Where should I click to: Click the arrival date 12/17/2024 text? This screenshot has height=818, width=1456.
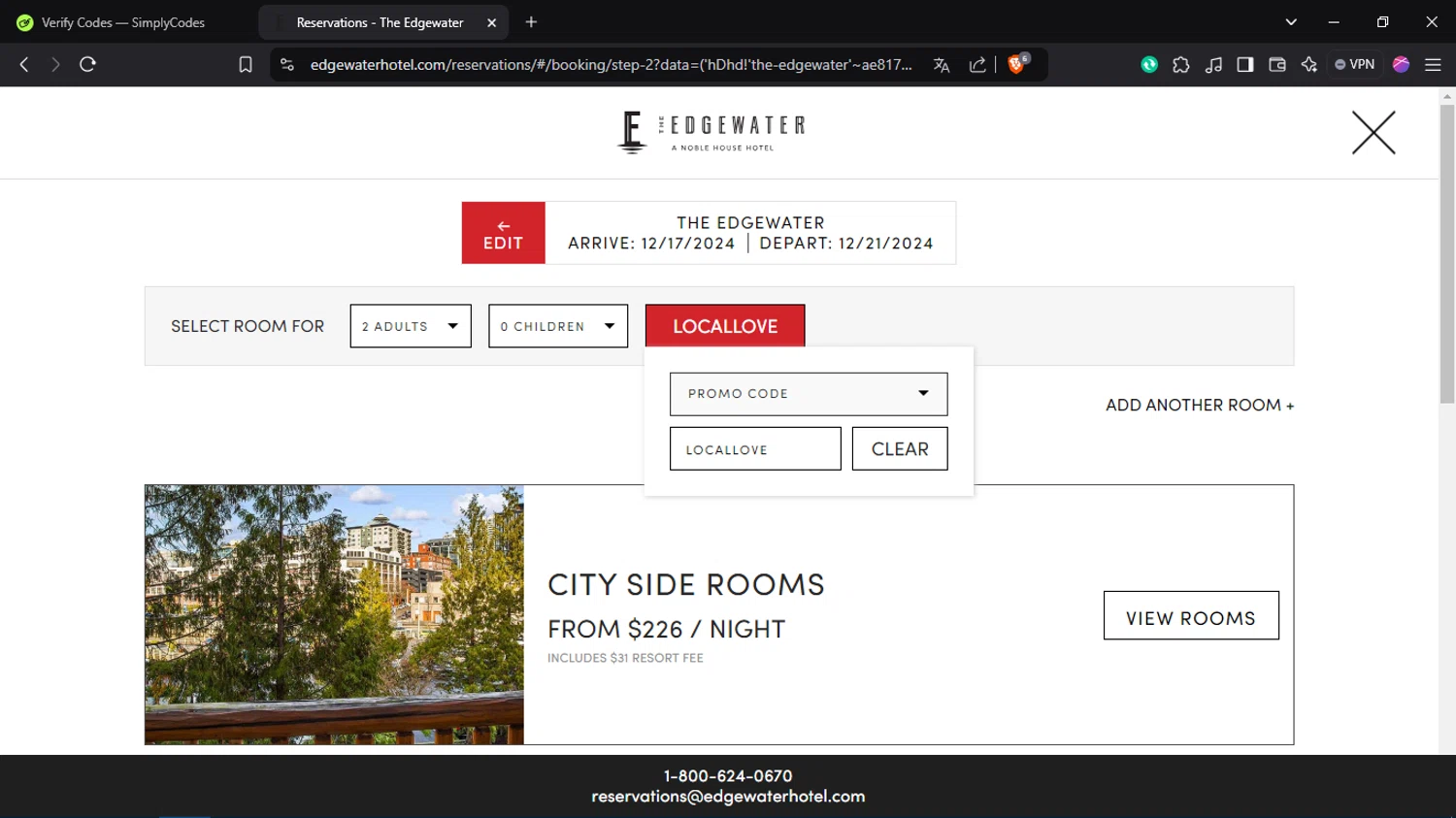pos(688,244)
